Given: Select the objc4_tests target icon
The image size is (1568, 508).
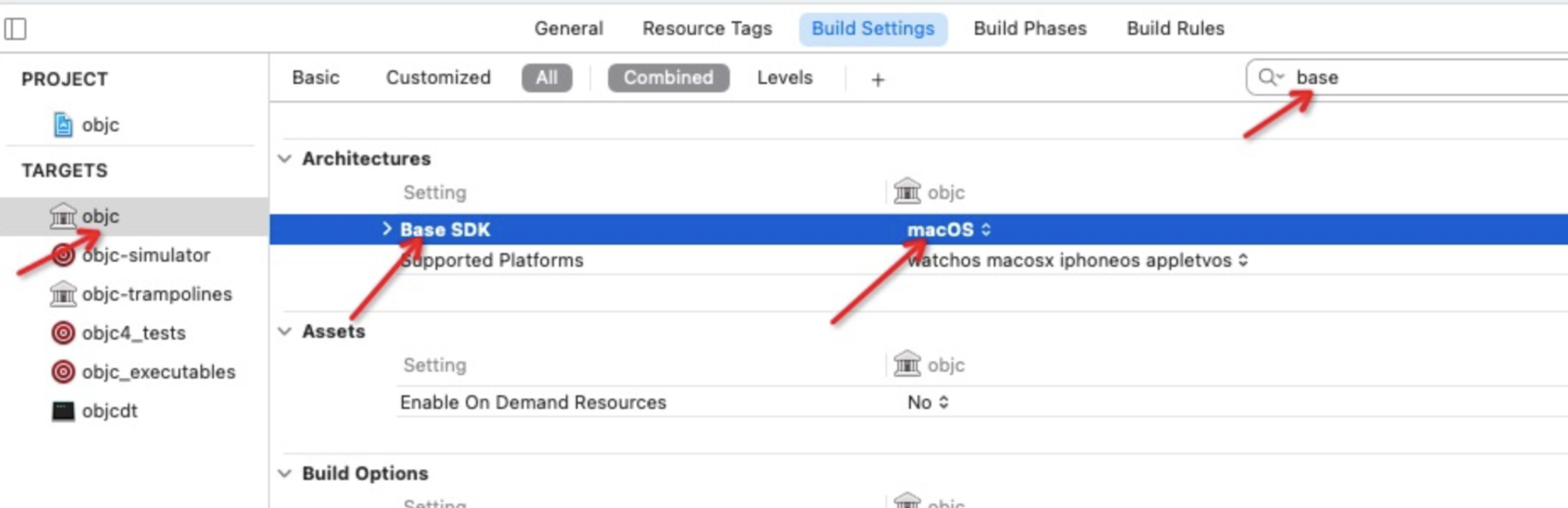Looking at the screenshot, I should click(x=63, y=333).
